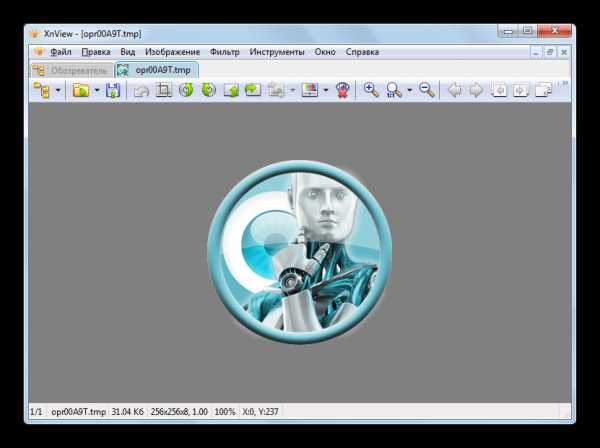Click the horizontal flip icon
Screen dimensions: 600x448
pos(253,90)
